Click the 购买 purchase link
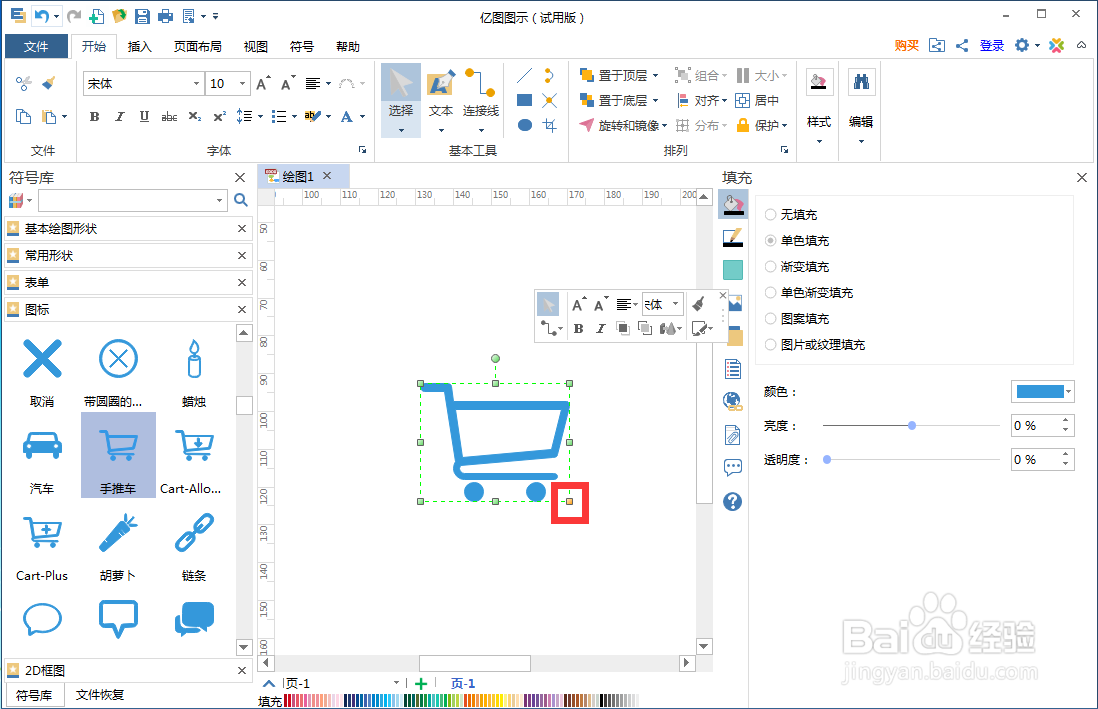1098x709 pixels. [906, 46]
